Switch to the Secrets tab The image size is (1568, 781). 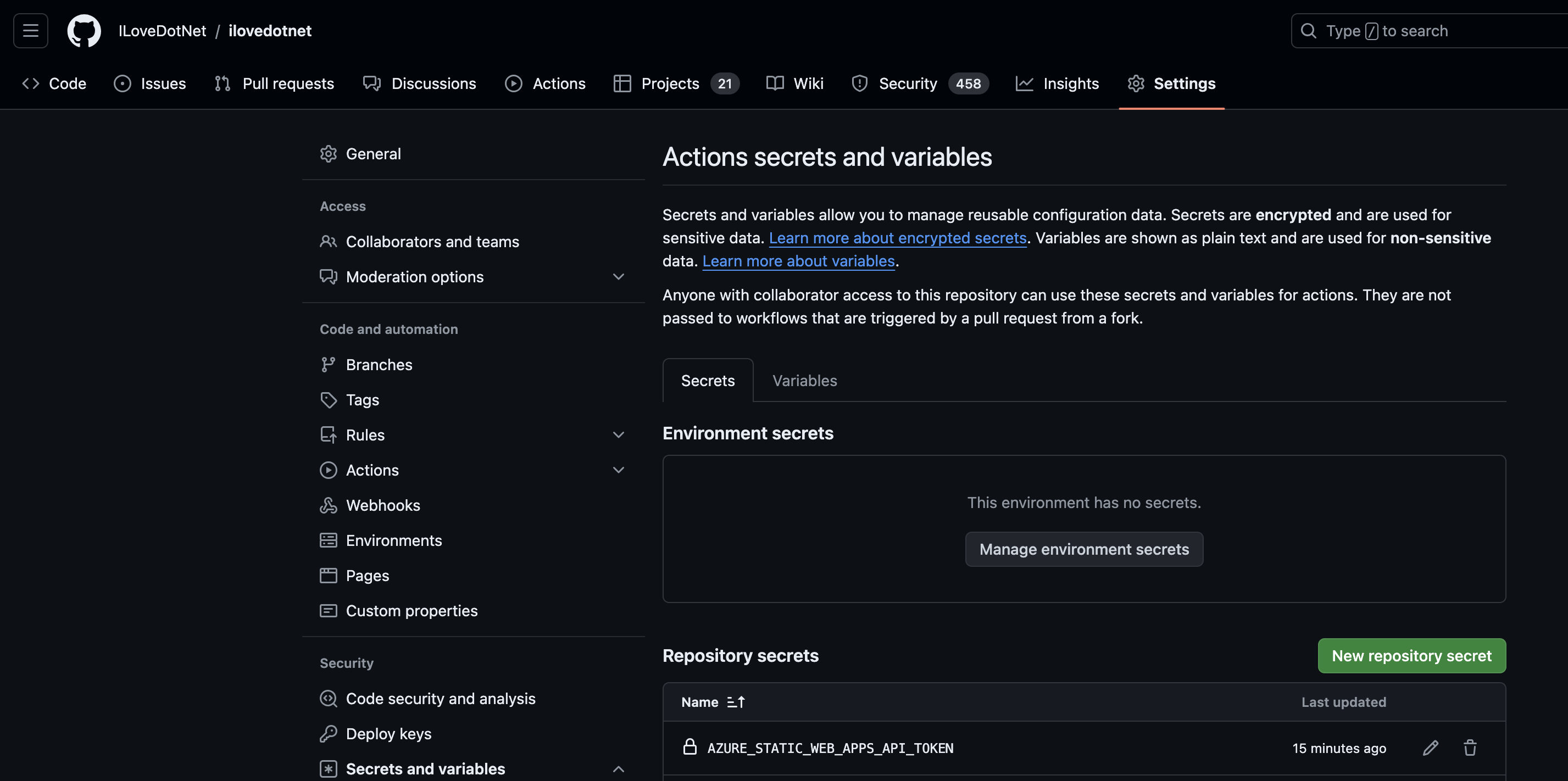click(708, 381)
